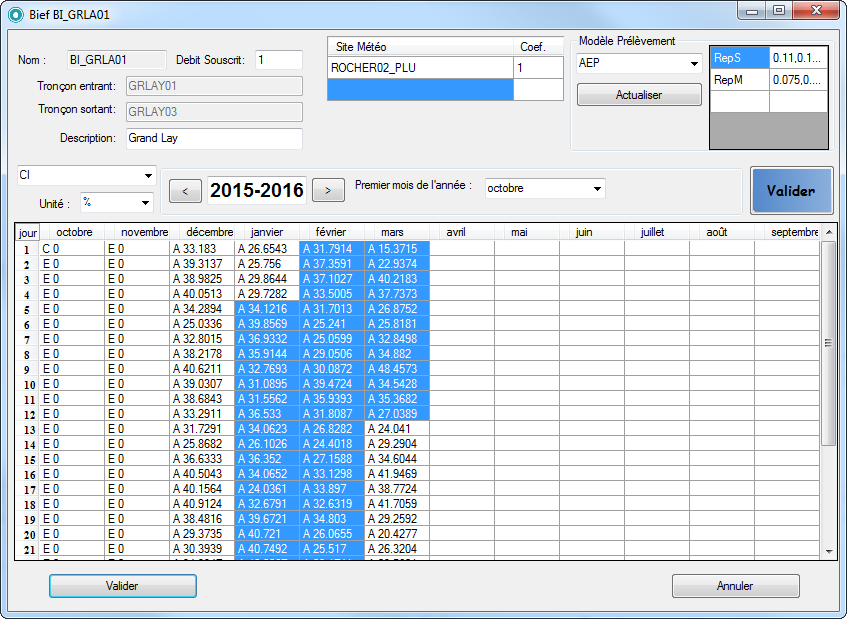Click the table scrollbar up arrow
Viewport: 847px width, 619px height.
[829, 232]
